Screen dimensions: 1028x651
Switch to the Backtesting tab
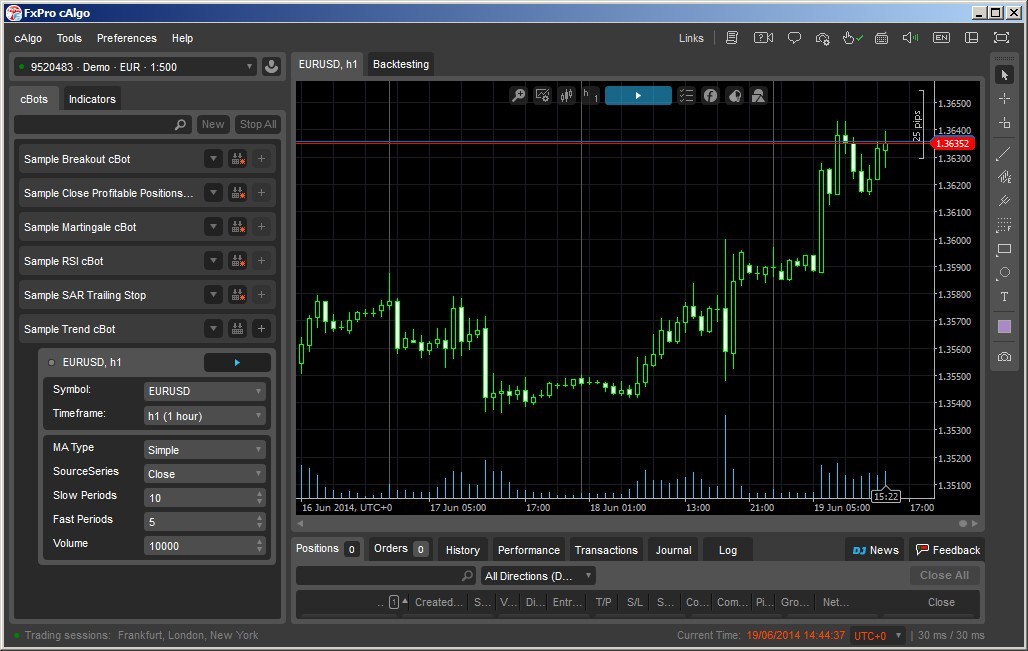pyautogui.click(x=400, y=64)
